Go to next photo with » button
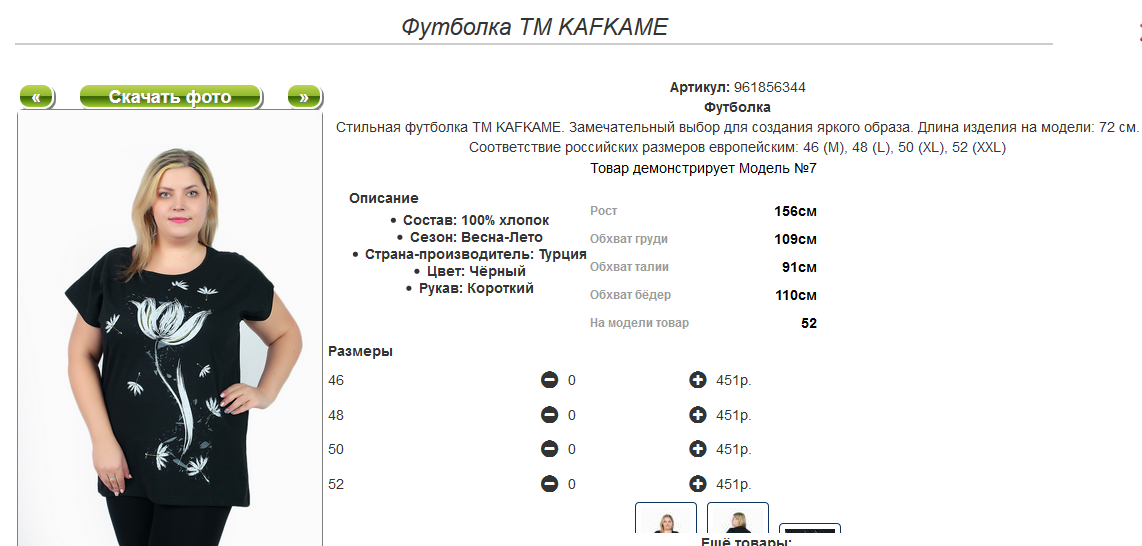This screenshot has height=546, width=1142. (304, 97)
